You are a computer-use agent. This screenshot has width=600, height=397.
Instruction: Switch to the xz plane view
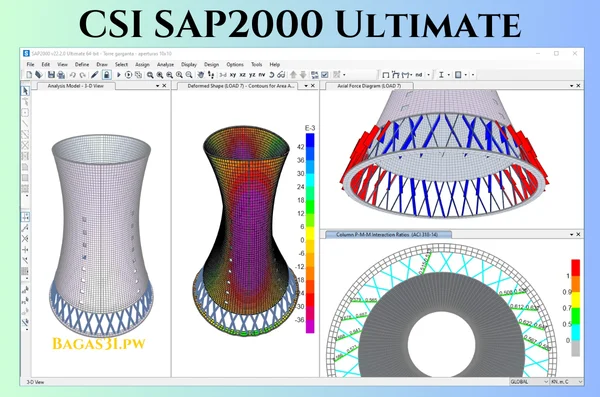click(x=242, y=75)
